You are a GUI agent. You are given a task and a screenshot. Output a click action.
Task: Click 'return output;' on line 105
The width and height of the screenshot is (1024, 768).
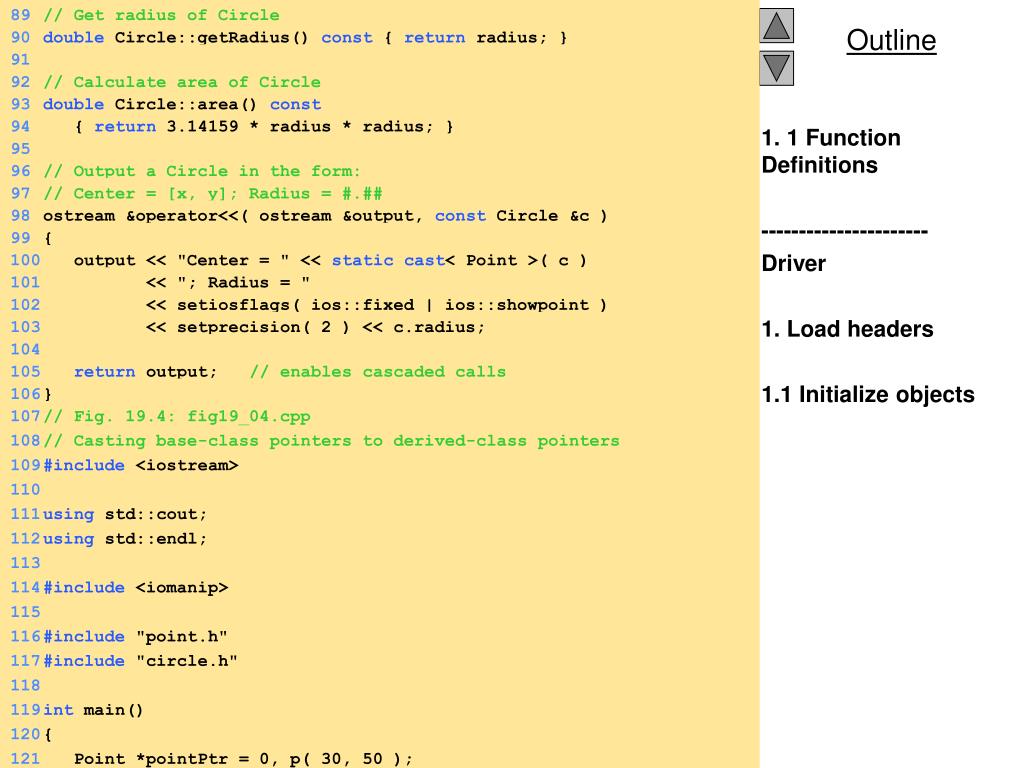[145, 372]
